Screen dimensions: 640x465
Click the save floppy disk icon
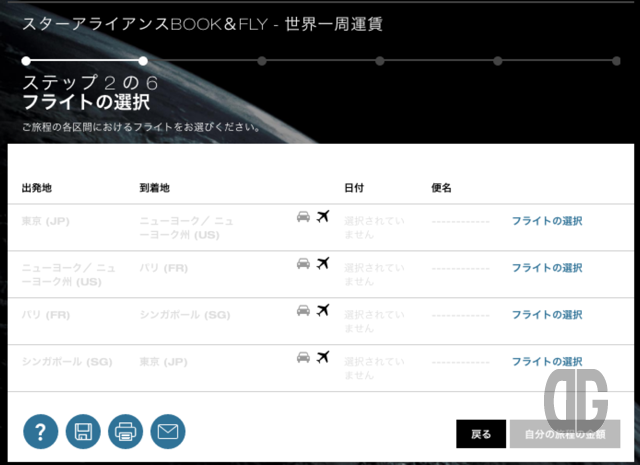pyautogui.click(x=83, y=432)
